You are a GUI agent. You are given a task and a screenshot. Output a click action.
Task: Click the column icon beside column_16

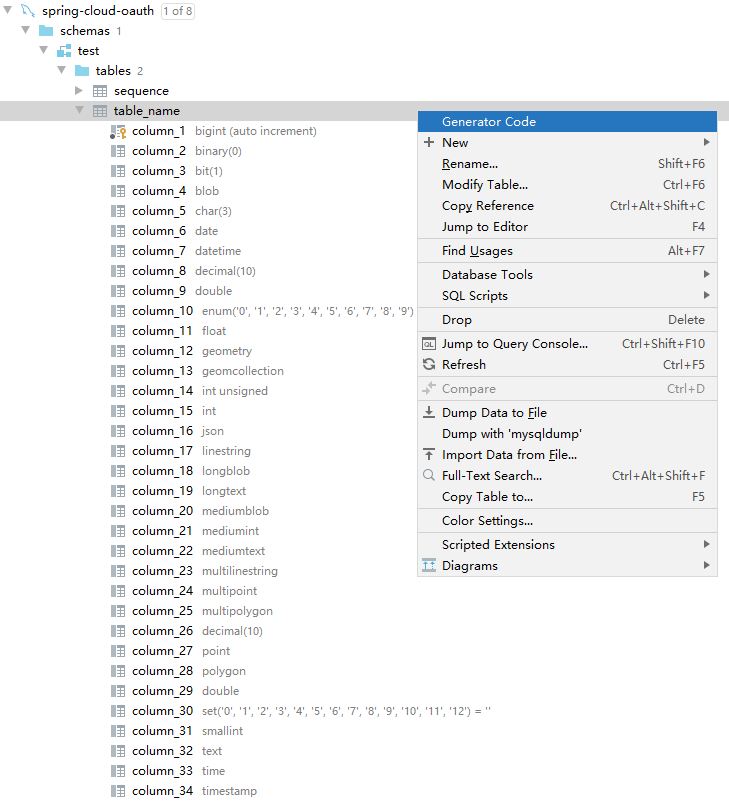118,431
